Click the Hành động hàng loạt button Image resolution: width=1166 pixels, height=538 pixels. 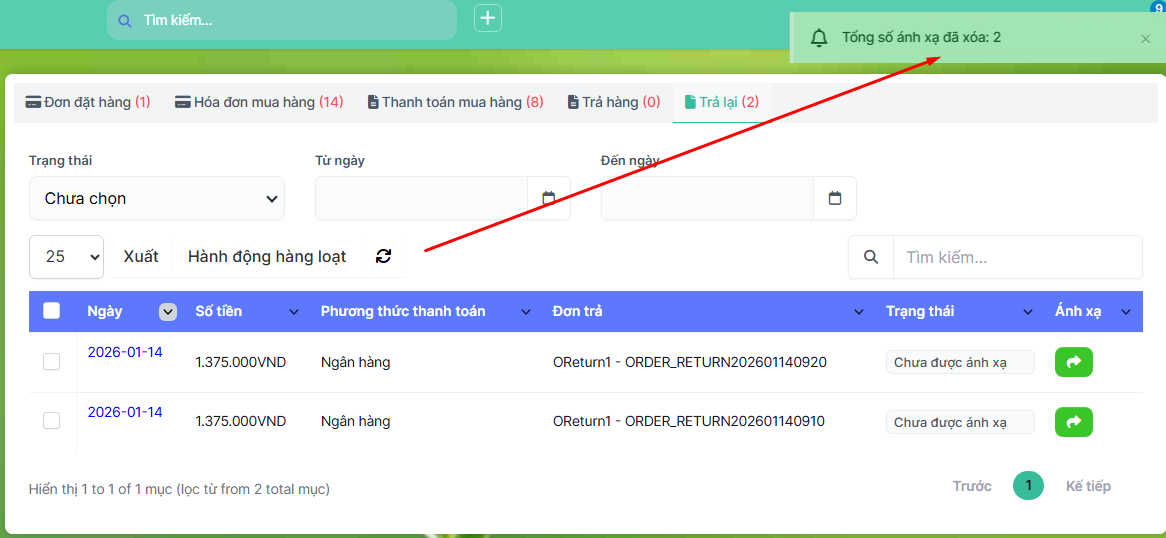click(267, 256)
